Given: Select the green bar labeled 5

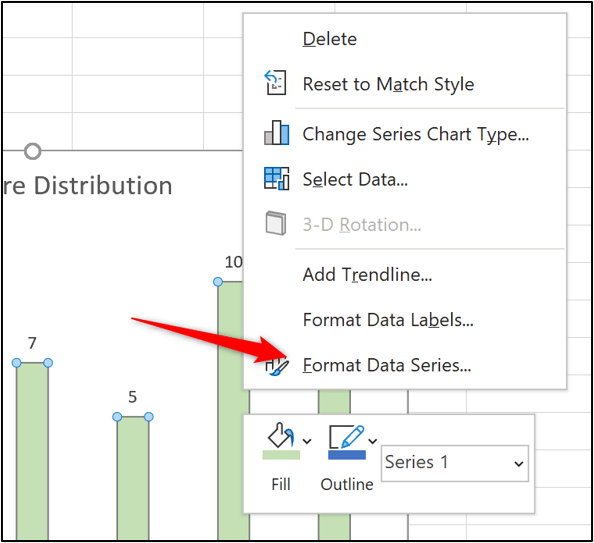Looking at the screenshot, I should click(x=133, y=478).
